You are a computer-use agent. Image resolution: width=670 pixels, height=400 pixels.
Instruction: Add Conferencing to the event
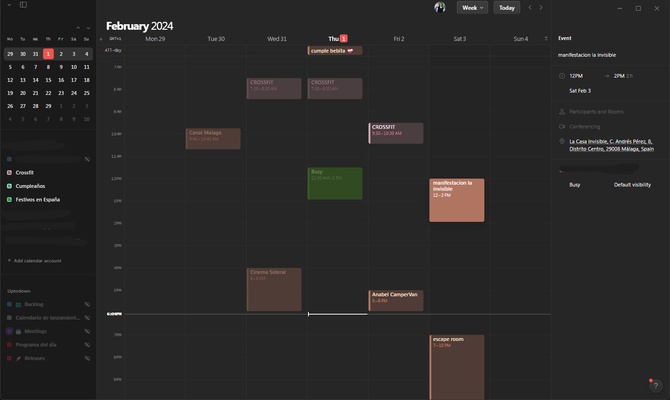tap(585, 126)
